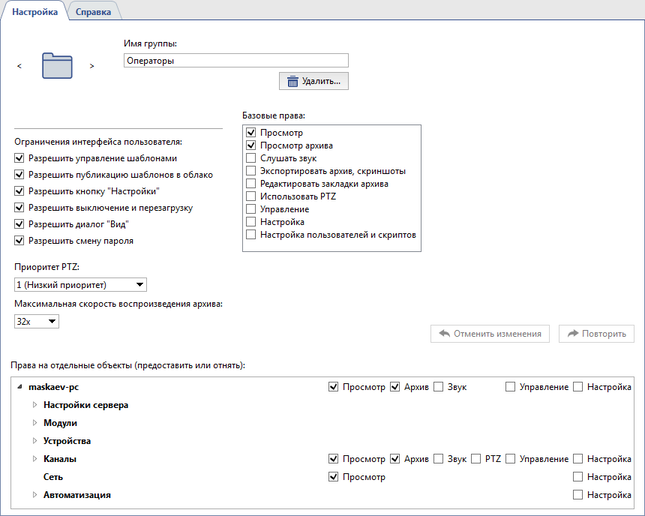The image size is (645, 516).
Task: Open the 32x playback speed dropdown
Action: pyautogui.click(x=37, y=321)
